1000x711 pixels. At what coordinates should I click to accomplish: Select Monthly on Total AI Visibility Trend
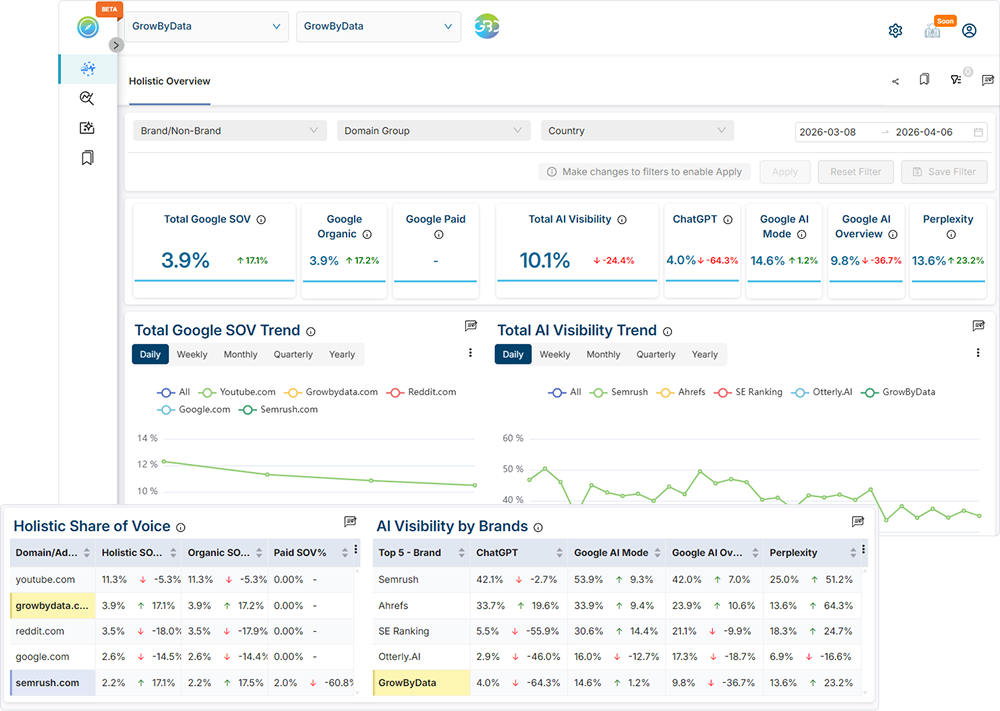coord(603,354)
